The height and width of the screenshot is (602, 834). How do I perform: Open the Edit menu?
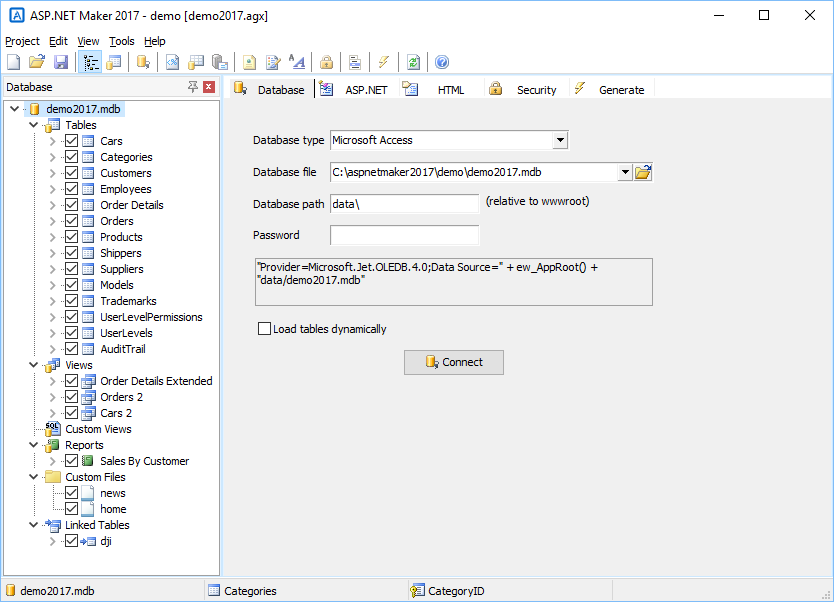pyautogui.click(x=58, y=41)
